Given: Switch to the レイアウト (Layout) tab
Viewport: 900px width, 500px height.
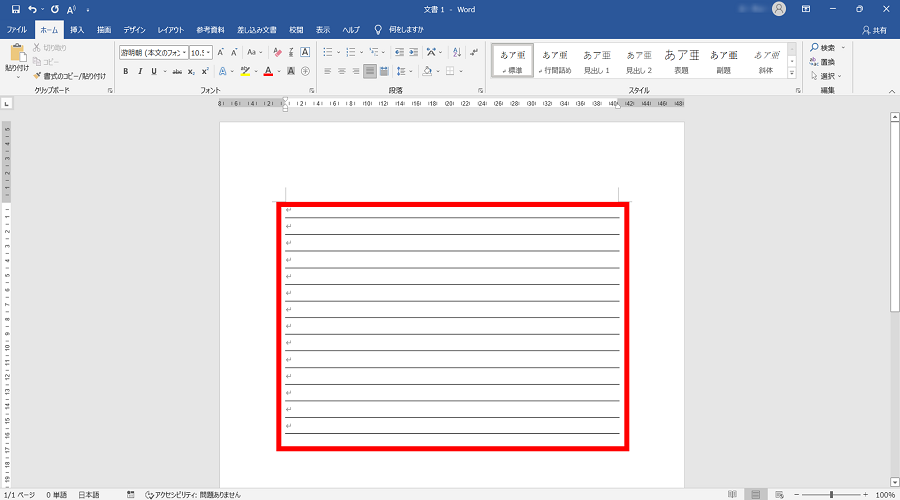Looking at the screenshot, I should coord(171,30).
